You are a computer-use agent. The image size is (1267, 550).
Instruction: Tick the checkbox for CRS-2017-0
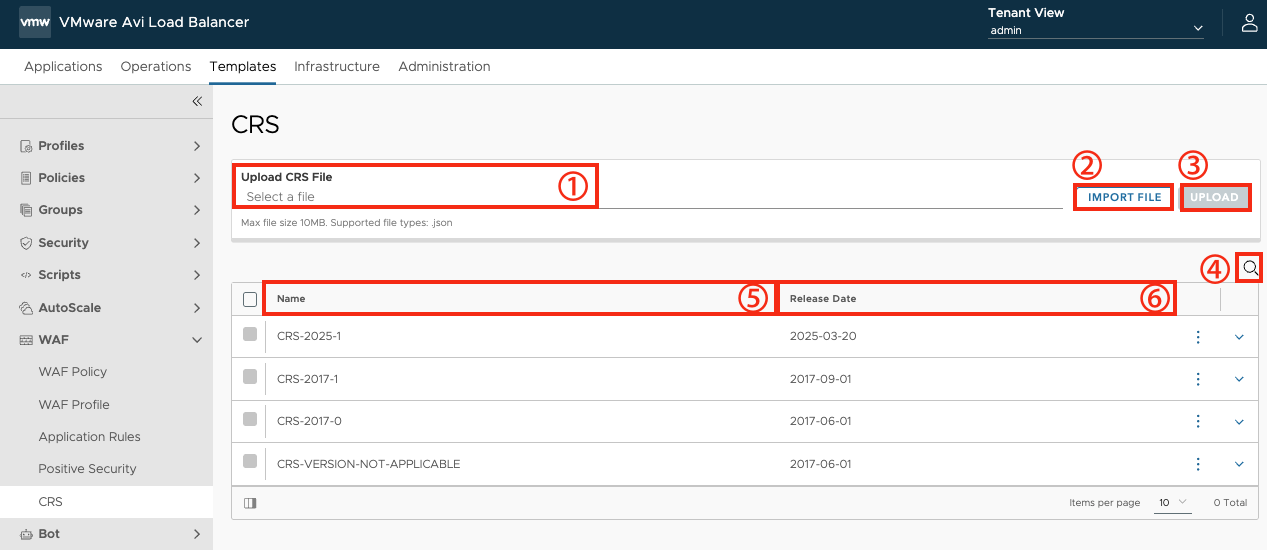coord(250,419)
